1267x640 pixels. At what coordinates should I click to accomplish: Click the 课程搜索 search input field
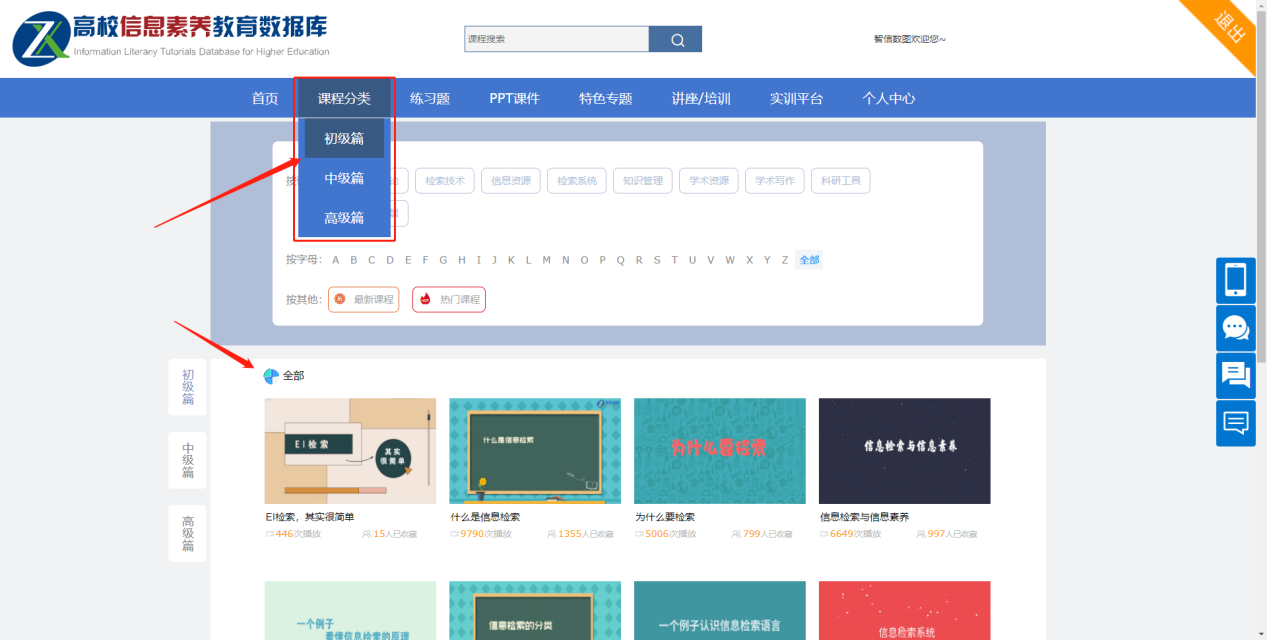click(556, 39)
